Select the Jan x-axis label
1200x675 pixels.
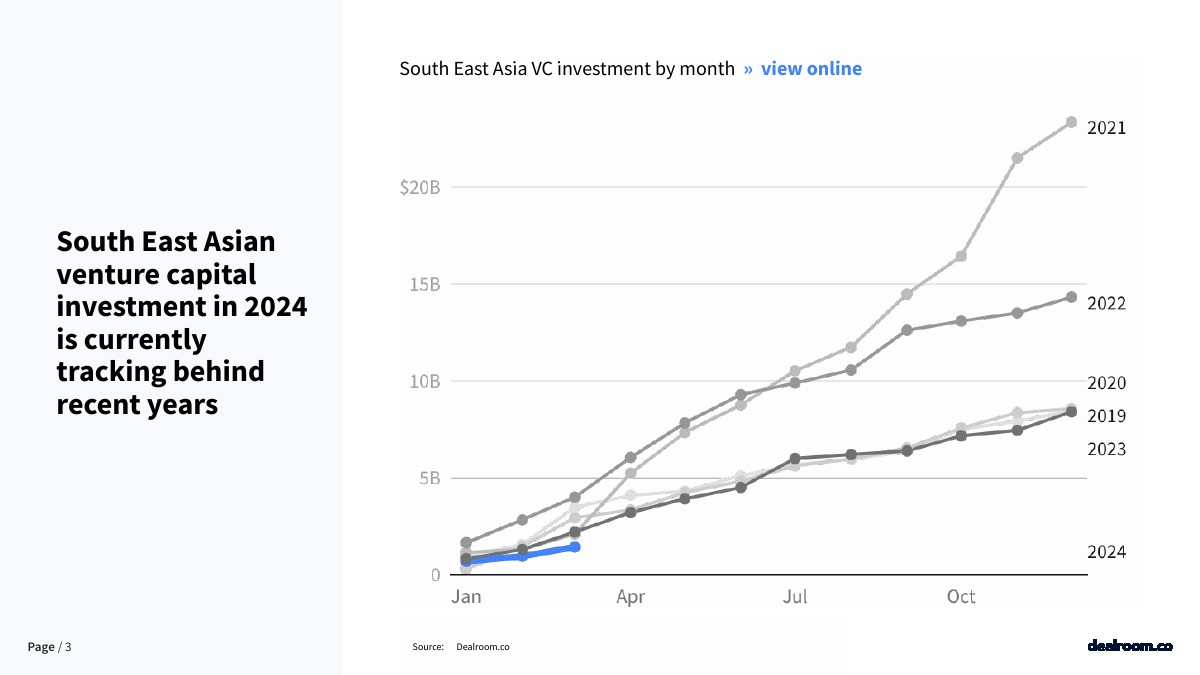[466, 597]
